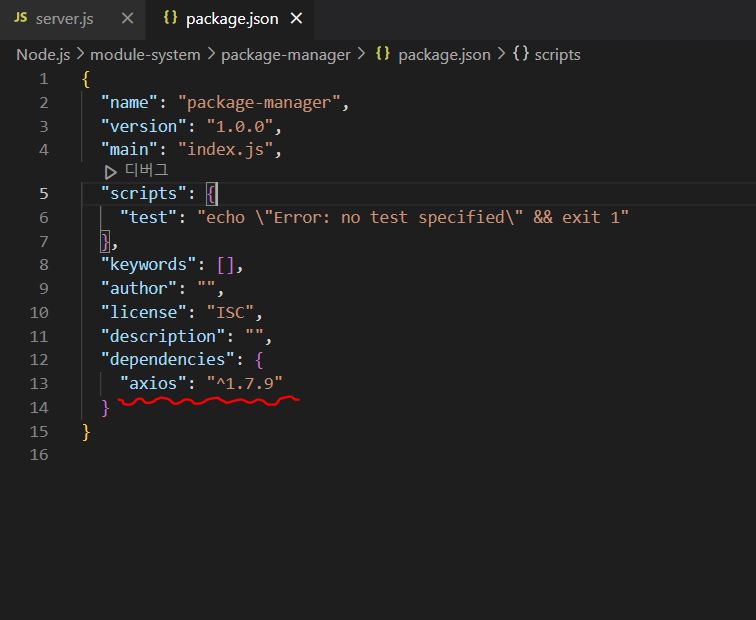This screenshot has width=756, height=620.
Task: Click the "ISC" license value
Action: click(x=230, y=312)
